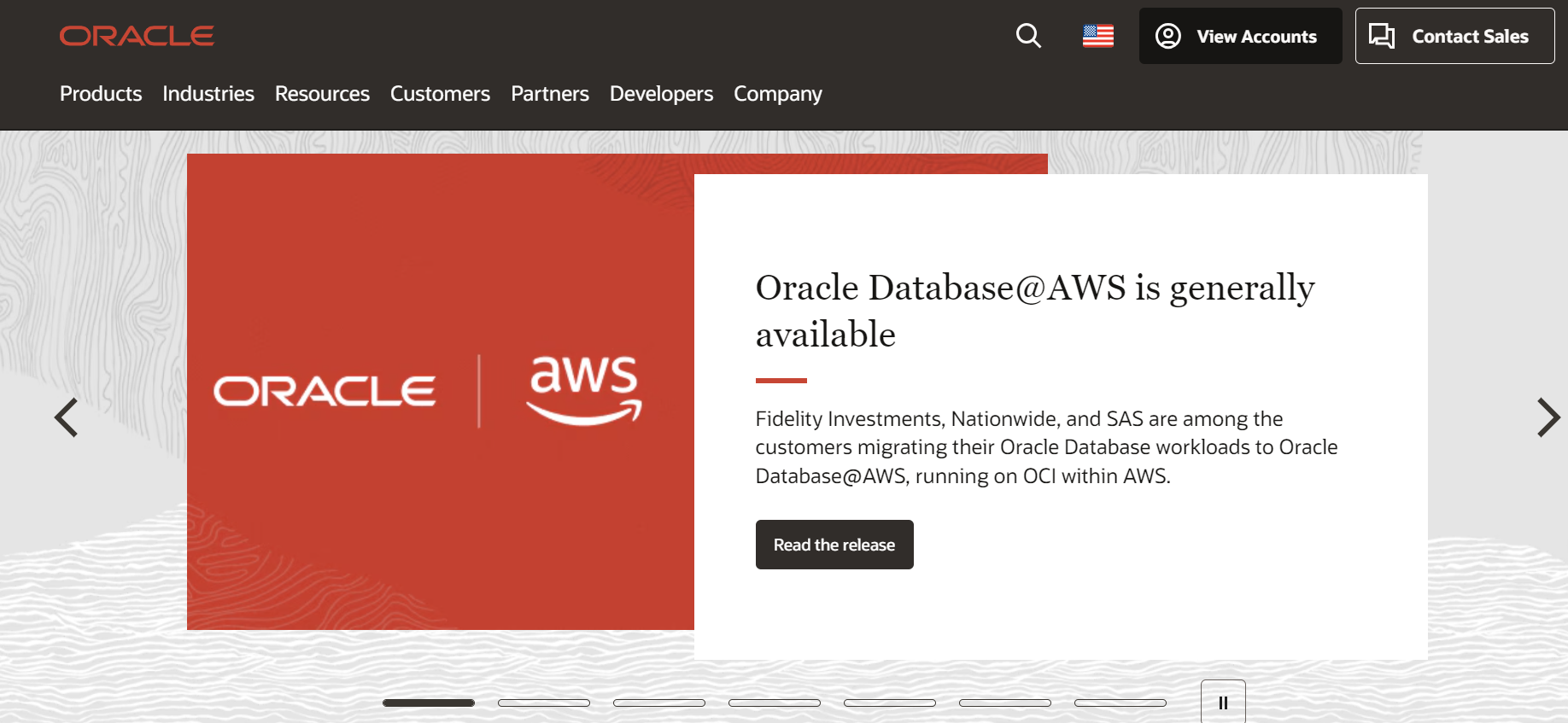Open View Accounts menu
Viewport: 1568px width, 723px height.
click(1240, 36)
